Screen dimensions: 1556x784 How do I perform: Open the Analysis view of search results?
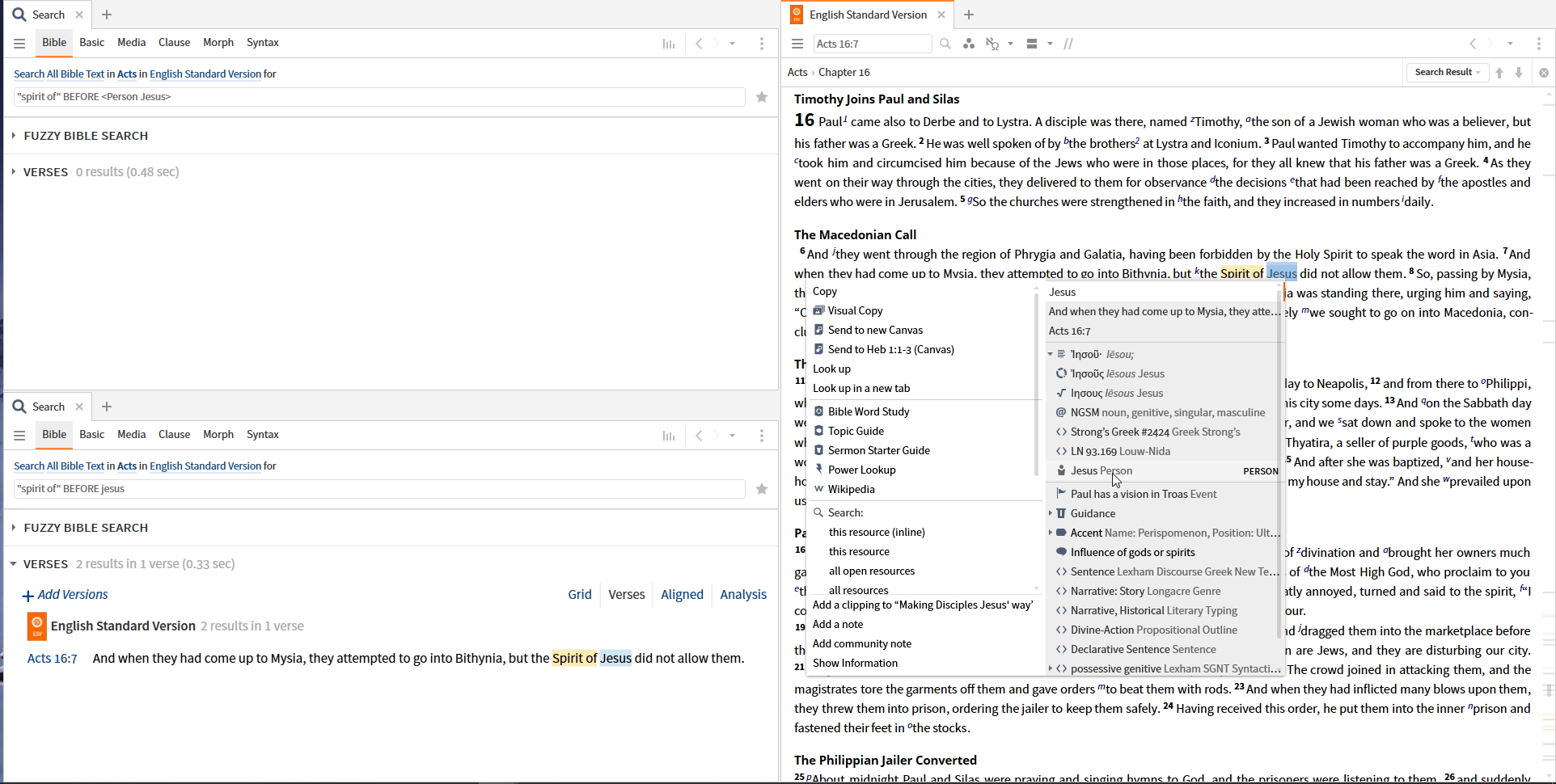pos(743,595)
